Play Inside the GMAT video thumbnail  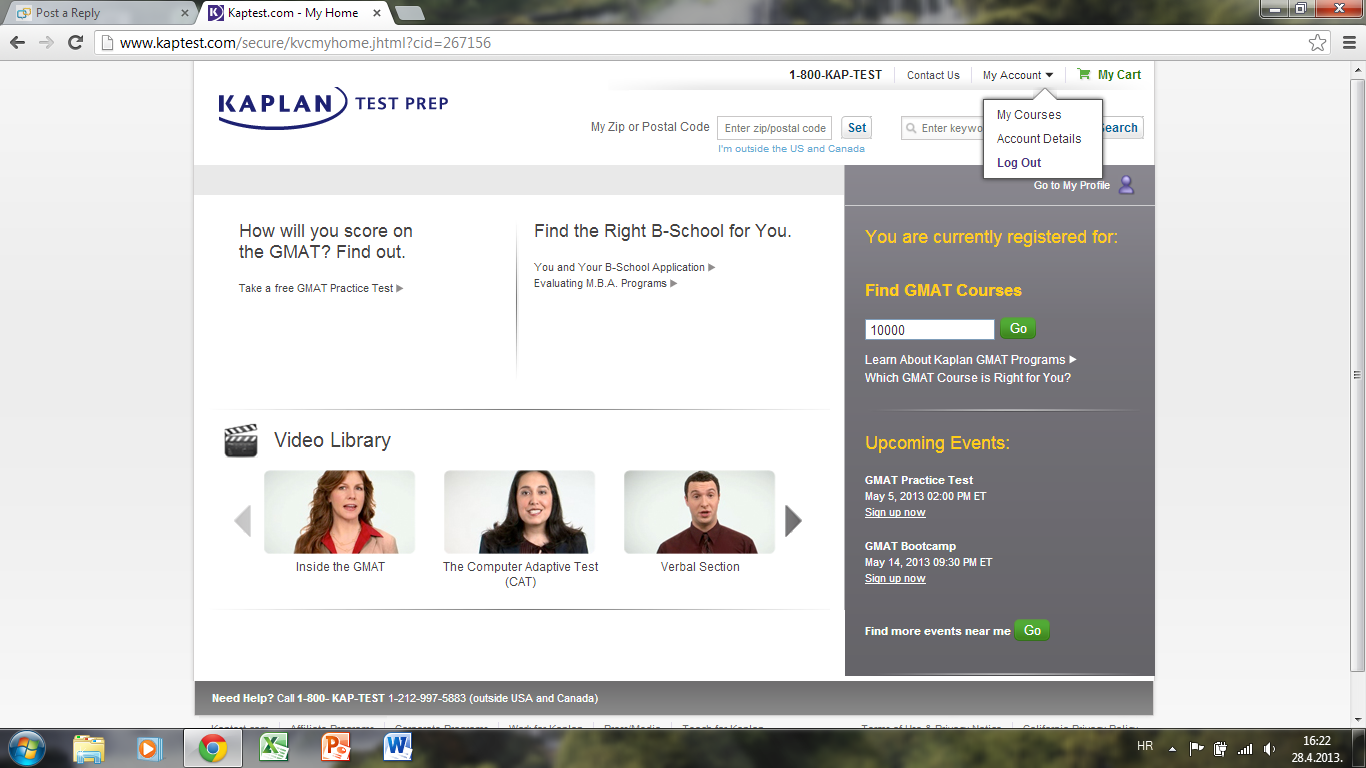340,512
